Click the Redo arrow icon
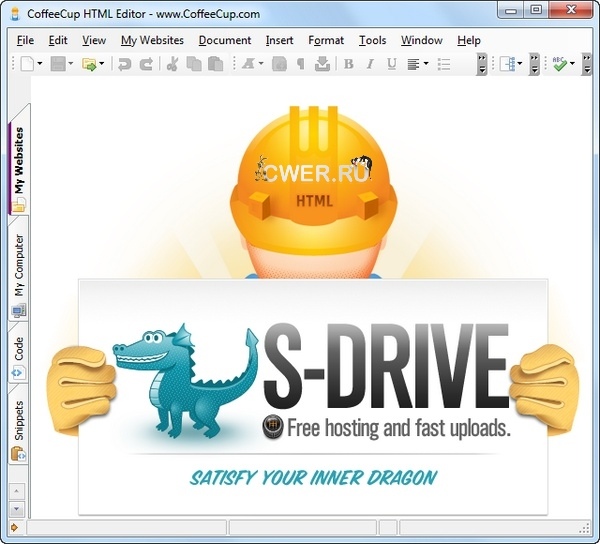 [x=147, y=64]
